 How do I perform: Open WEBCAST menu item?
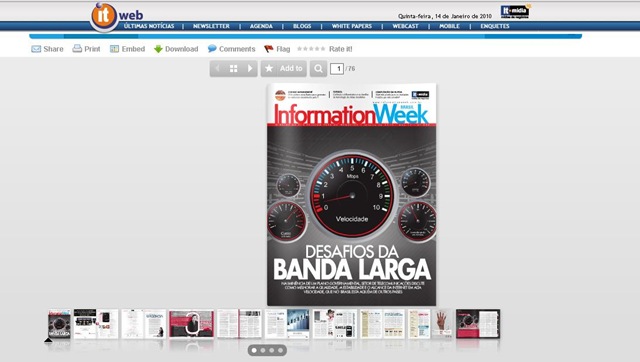(x=405, y=26)
